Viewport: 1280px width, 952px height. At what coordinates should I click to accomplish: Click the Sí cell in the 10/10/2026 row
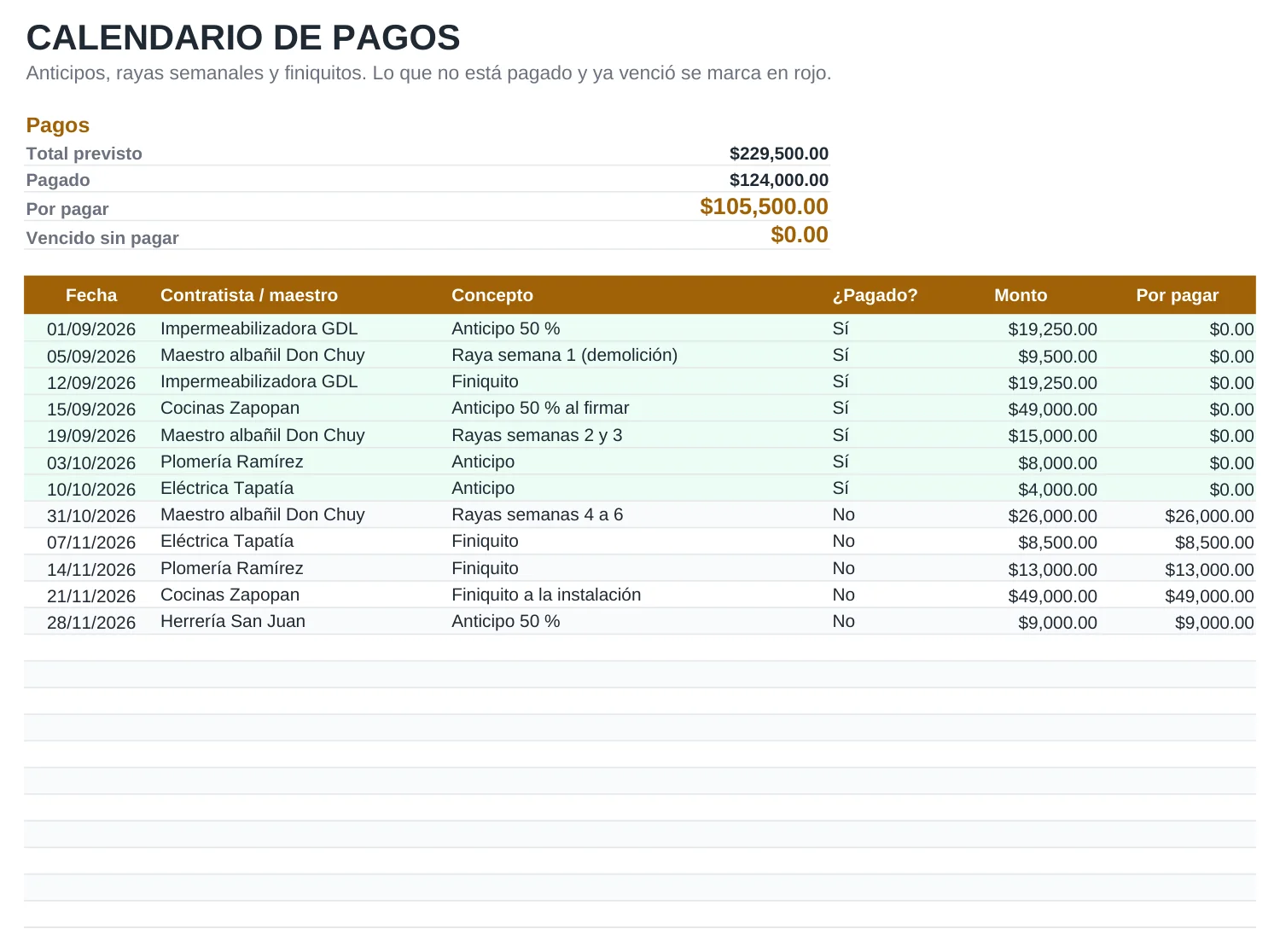tap(841, 488)
